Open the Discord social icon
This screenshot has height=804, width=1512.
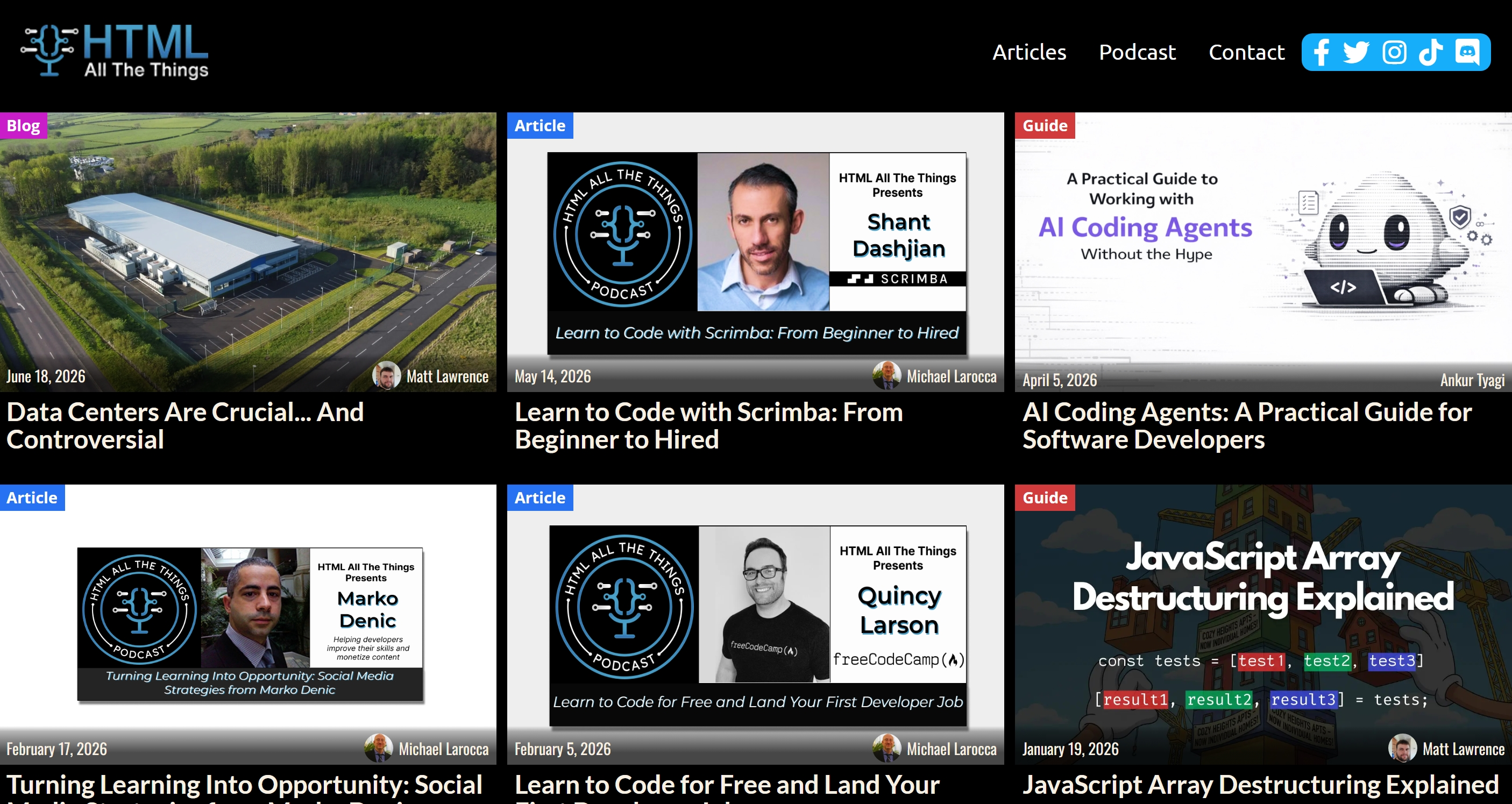(1467, 52)
